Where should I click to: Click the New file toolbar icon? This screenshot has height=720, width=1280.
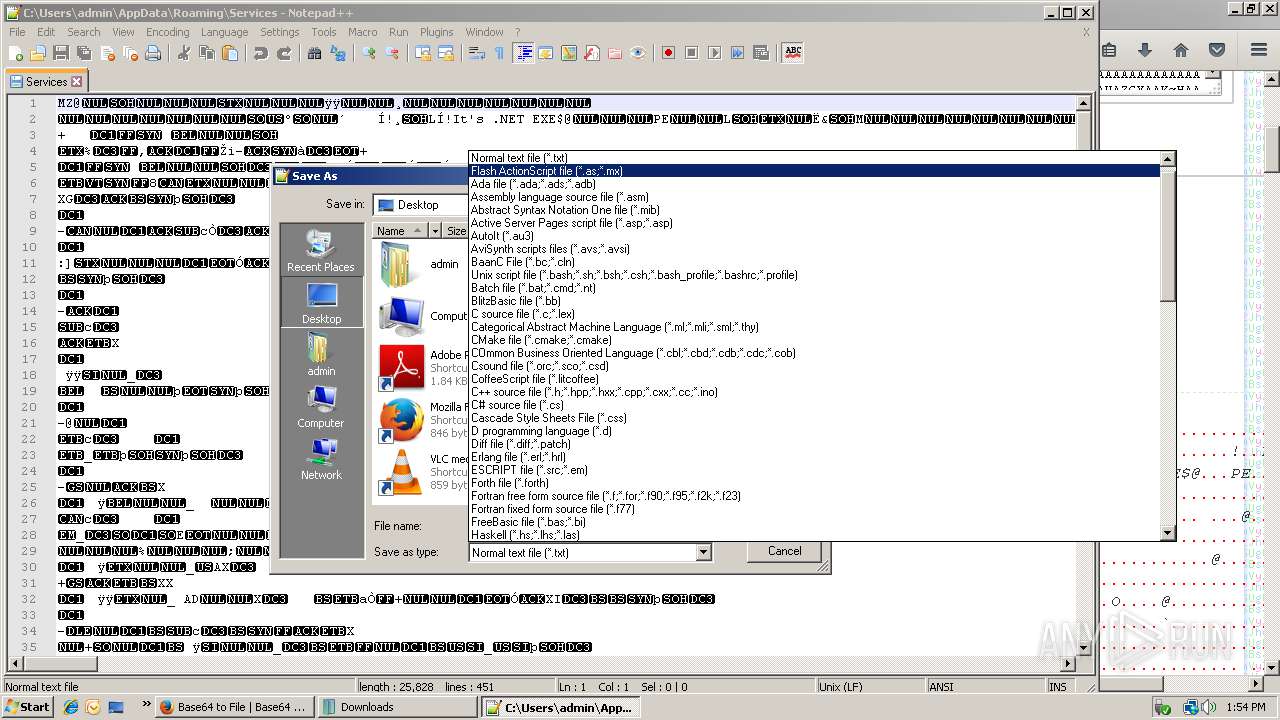(x=17, y=53)
